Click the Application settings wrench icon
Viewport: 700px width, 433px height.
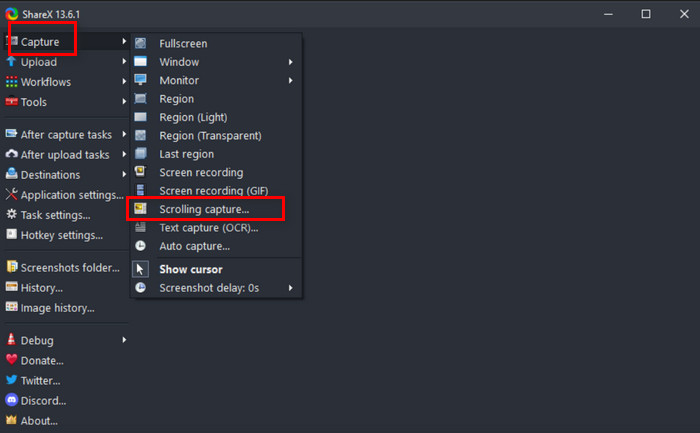(x=11, y=194)
